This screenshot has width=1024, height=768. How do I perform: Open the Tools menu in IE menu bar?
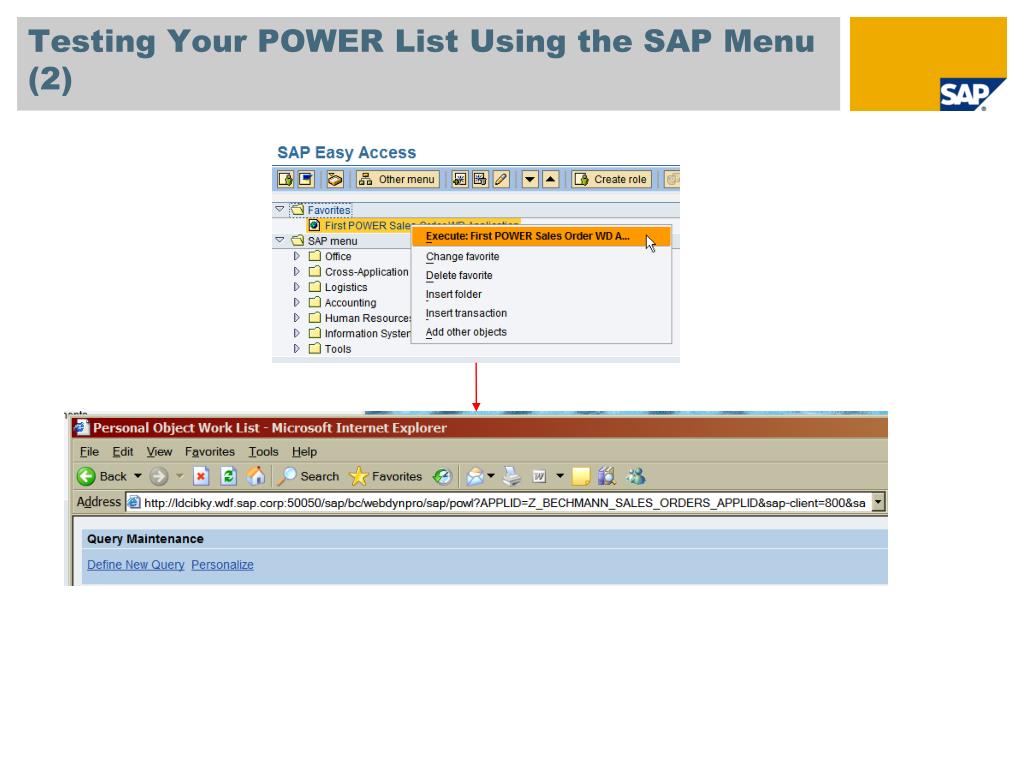coord(263,451)
